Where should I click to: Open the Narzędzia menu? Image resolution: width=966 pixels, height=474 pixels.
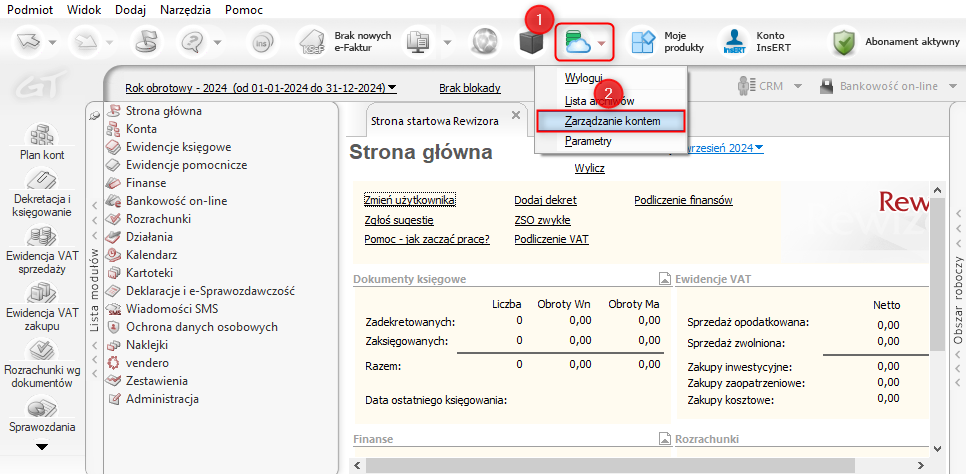click(x=185, y=10)
